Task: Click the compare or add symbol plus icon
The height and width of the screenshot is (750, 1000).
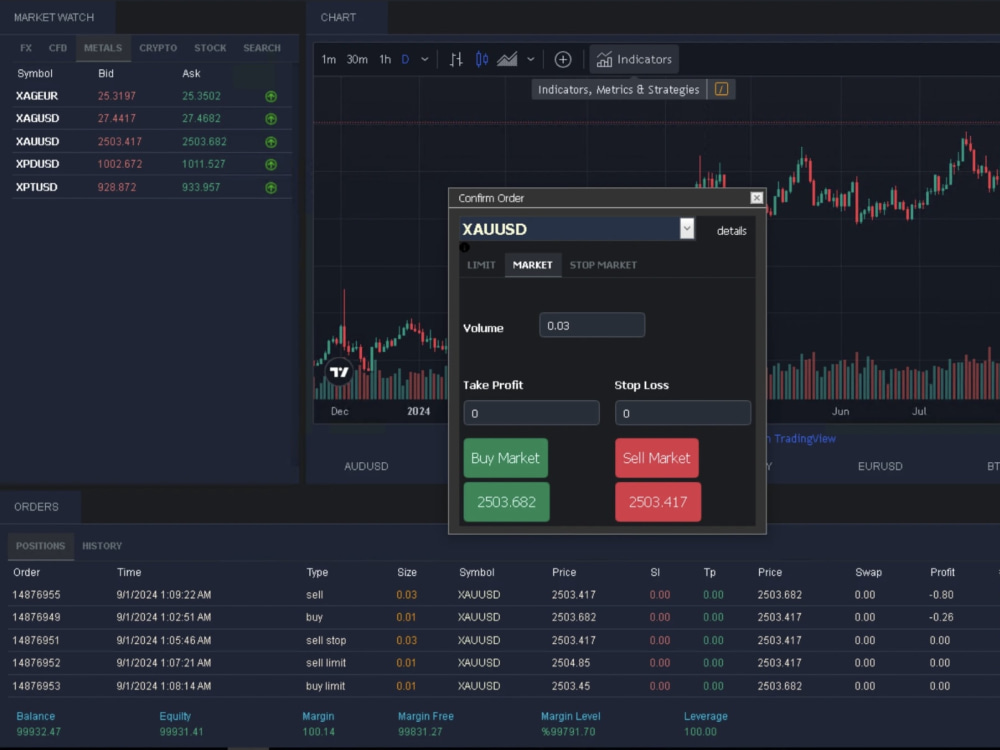Action: [x=562, y=60]
